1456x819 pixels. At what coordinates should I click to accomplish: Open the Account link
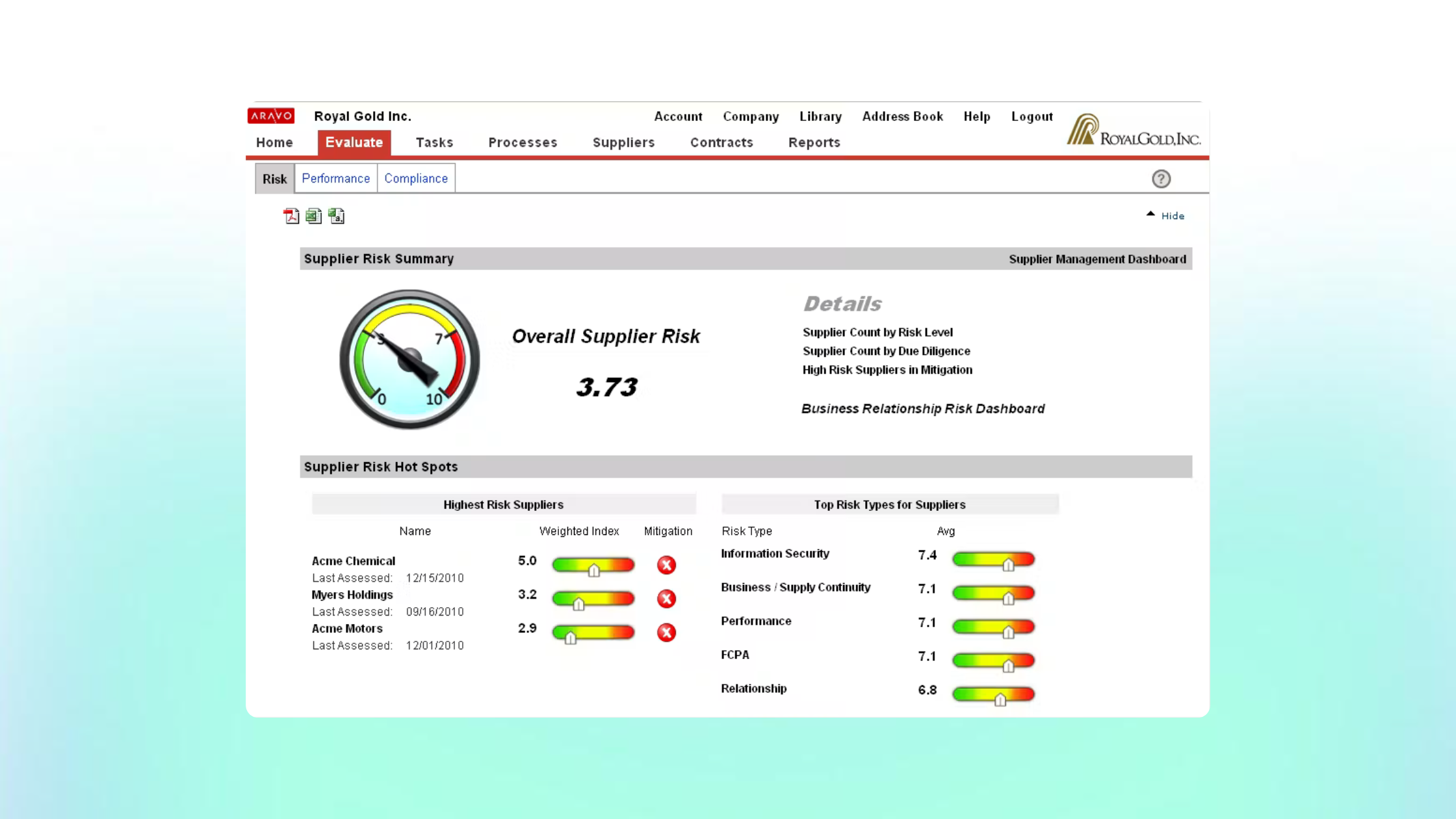678,116
